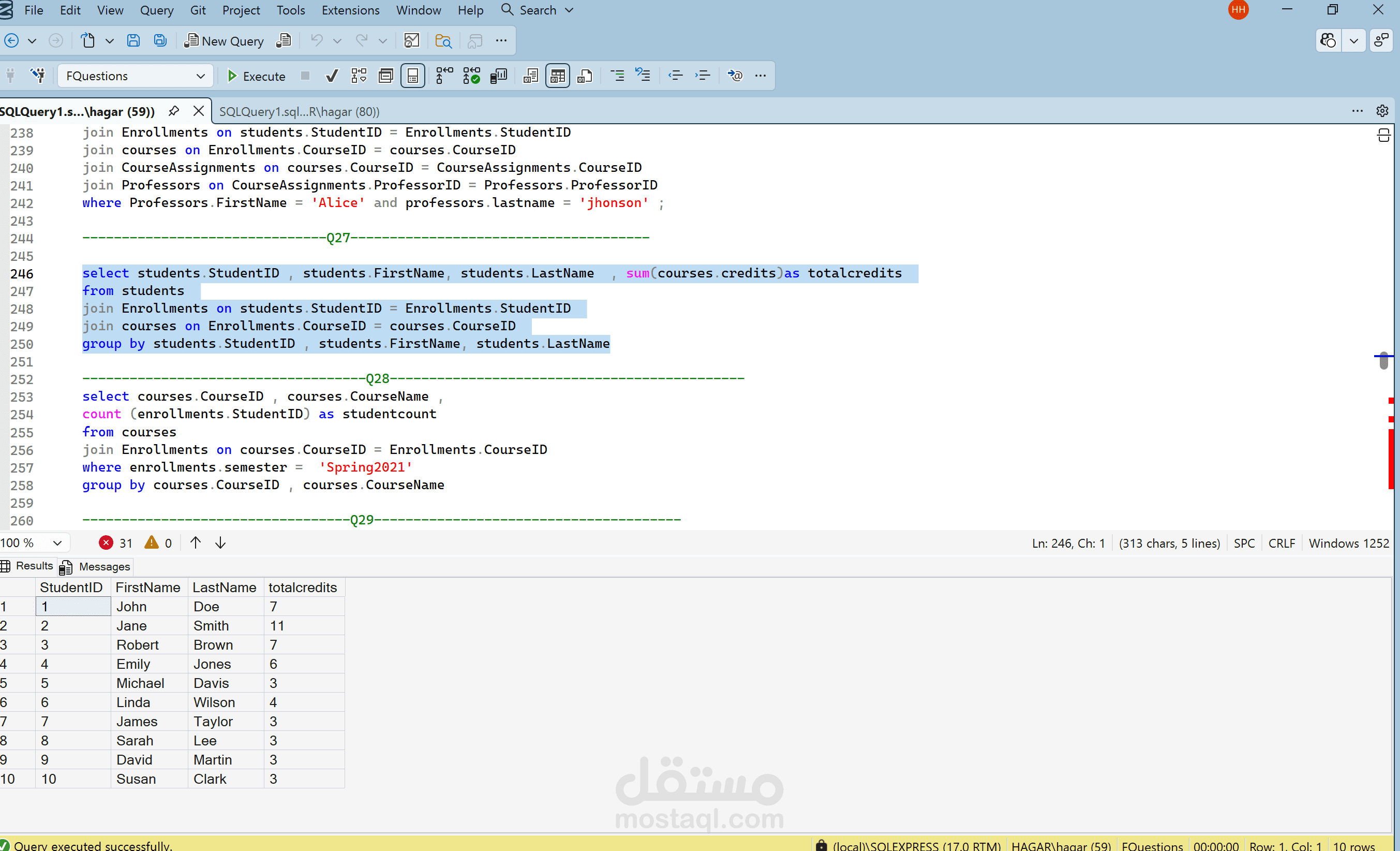Viewport: 1400px width, 851px height.
Task: Click Display Estimated Execution Plan icon
Action: tap(359, 76)
